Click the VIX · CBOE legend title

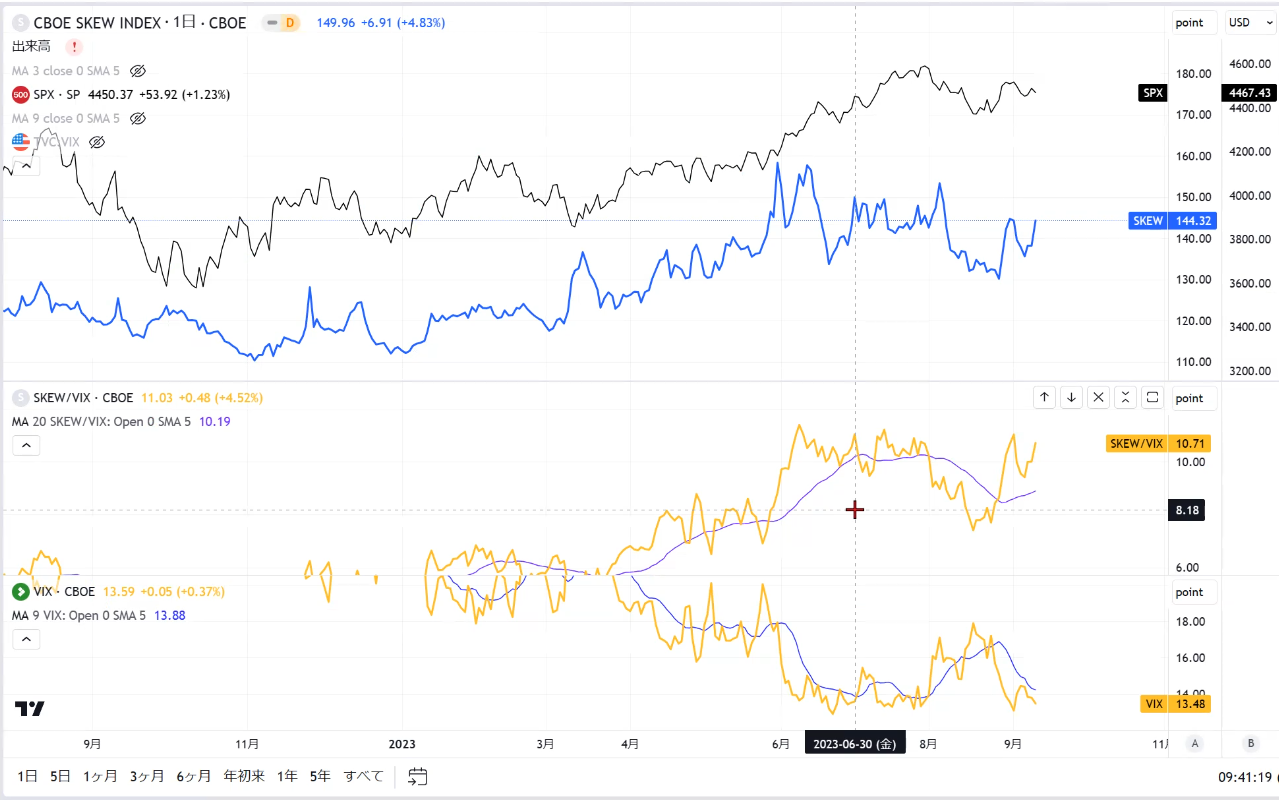(65, 592)
